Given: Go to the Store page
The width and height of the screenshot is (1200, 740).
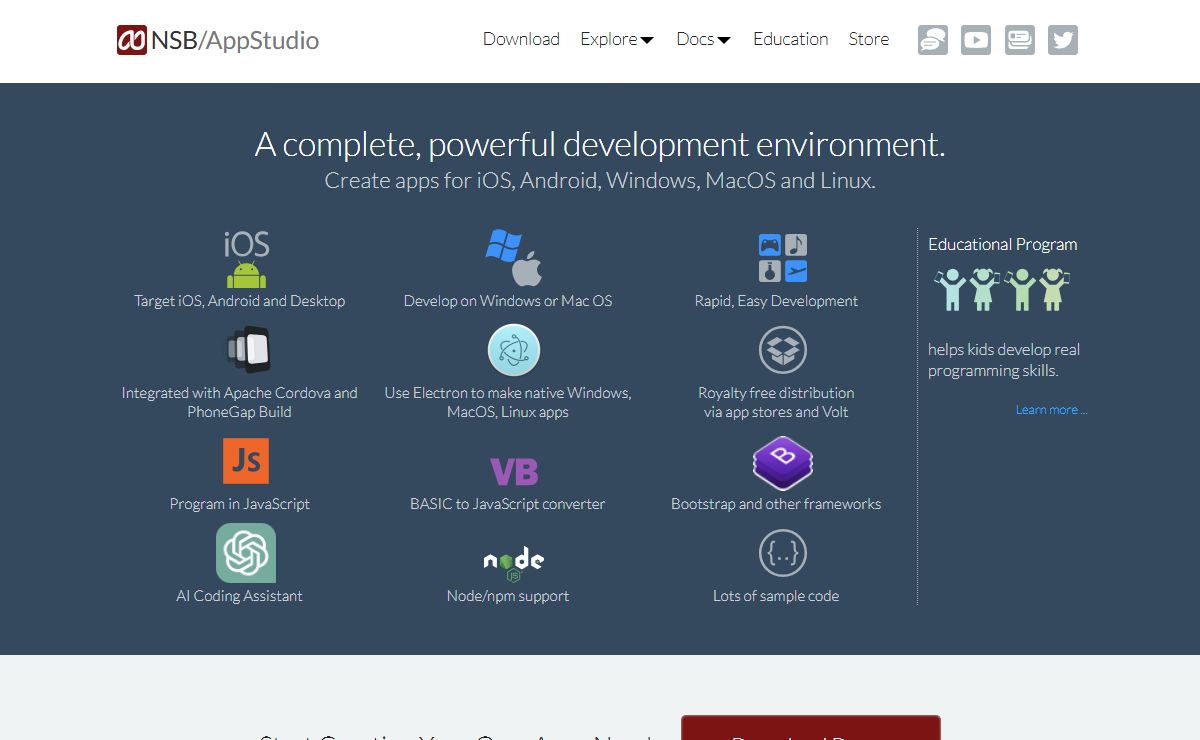Looking at the screenshot, I should click(x=868, y=39).
